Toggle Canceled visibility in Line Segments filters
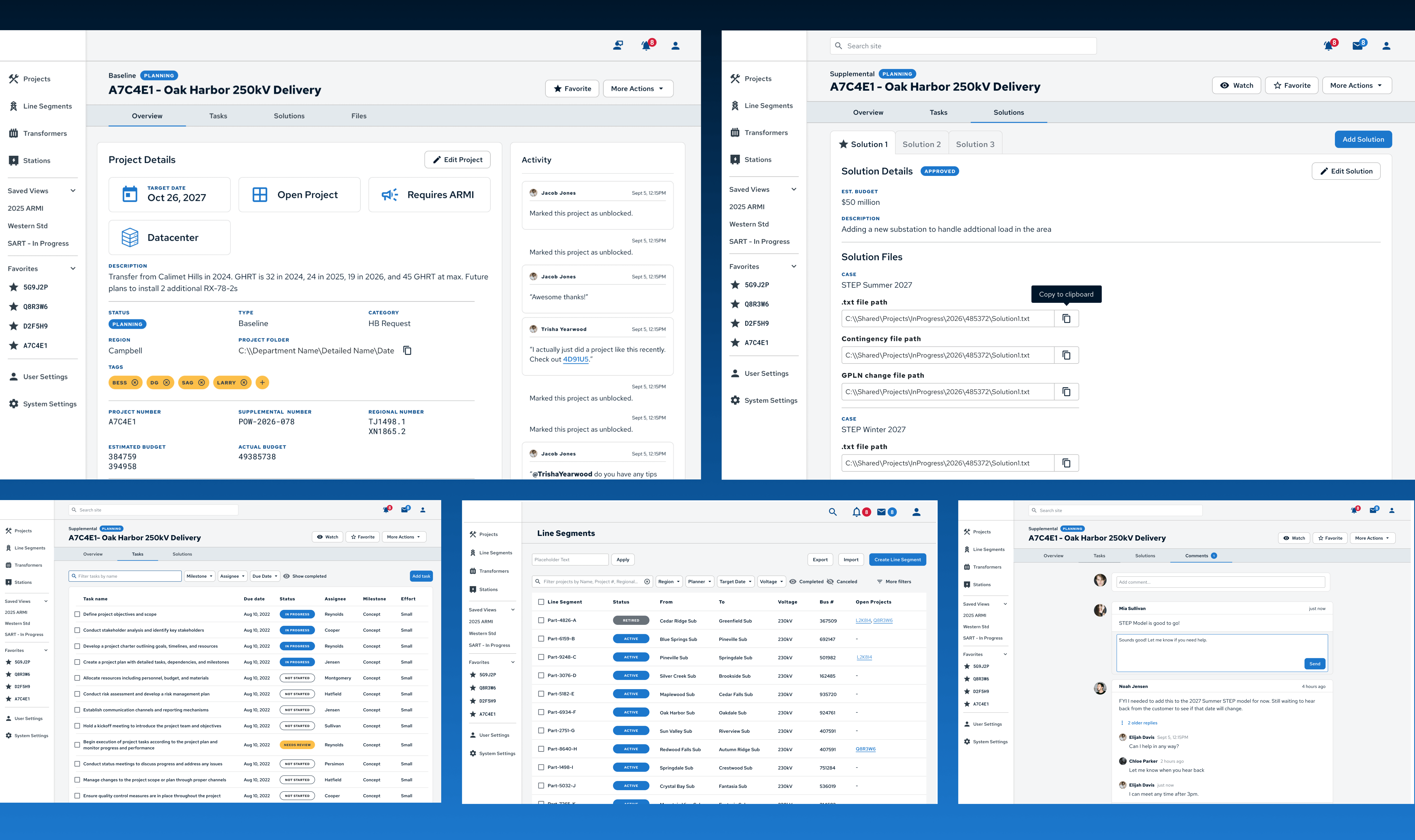The height and width of the screenshot is (840, 1415). [x=842, y=581]
